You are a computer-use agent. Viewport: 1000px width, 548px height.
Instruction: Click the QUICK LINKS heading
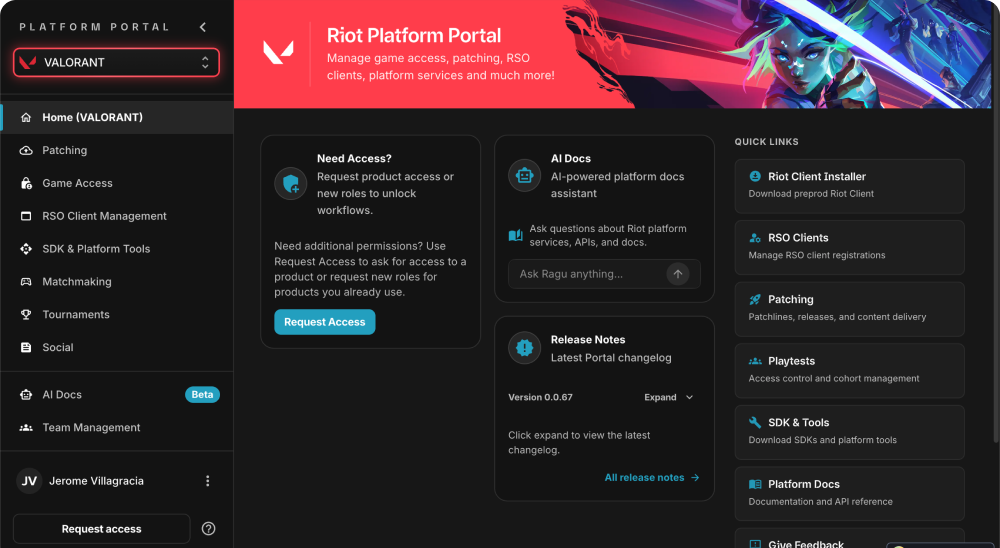click(767, 142)
